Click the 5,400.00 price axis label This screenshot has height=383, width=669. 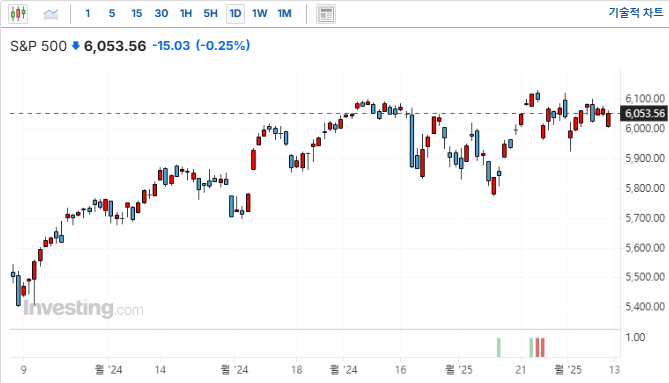[645, 307]
